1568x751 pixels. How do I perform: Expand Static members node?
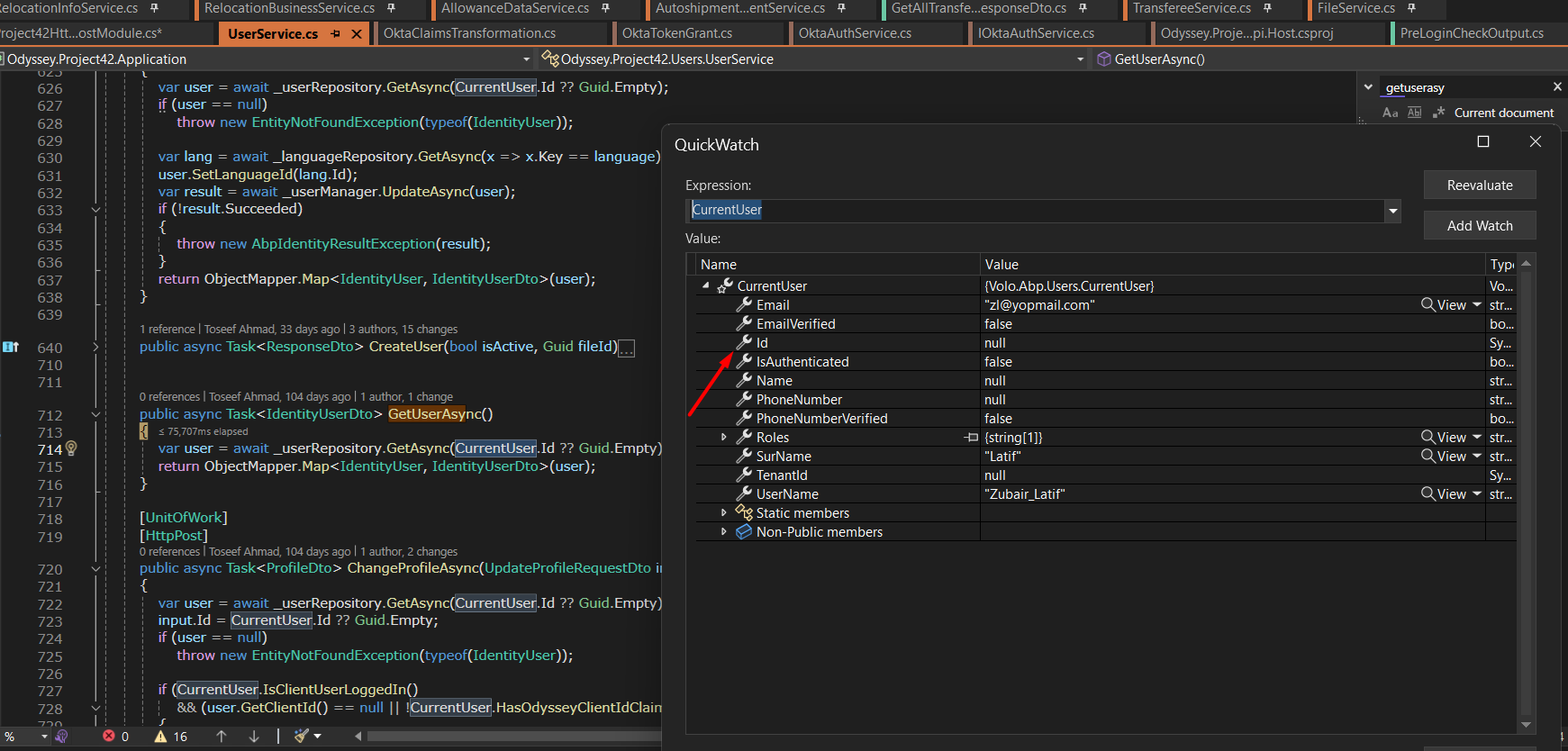(723, 513)
